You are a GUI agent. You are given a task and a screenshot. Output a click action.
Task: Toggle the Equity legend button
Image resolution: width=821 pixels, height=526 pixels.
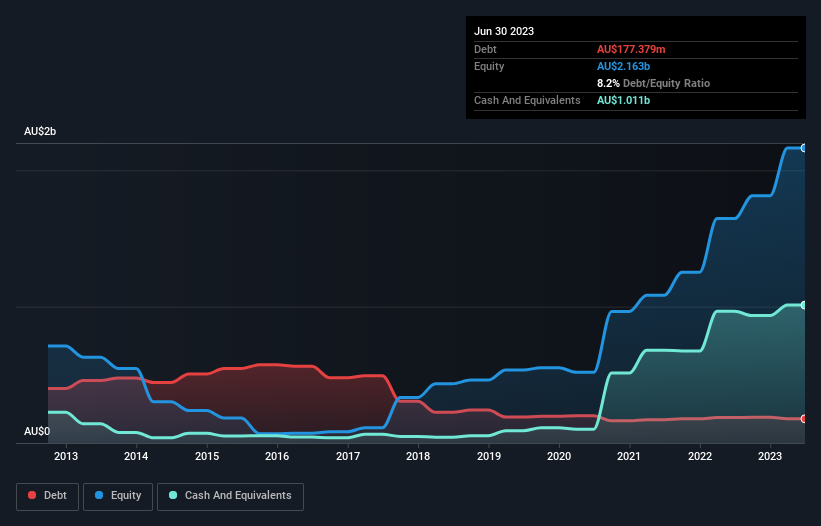click(x=118, y=496)
